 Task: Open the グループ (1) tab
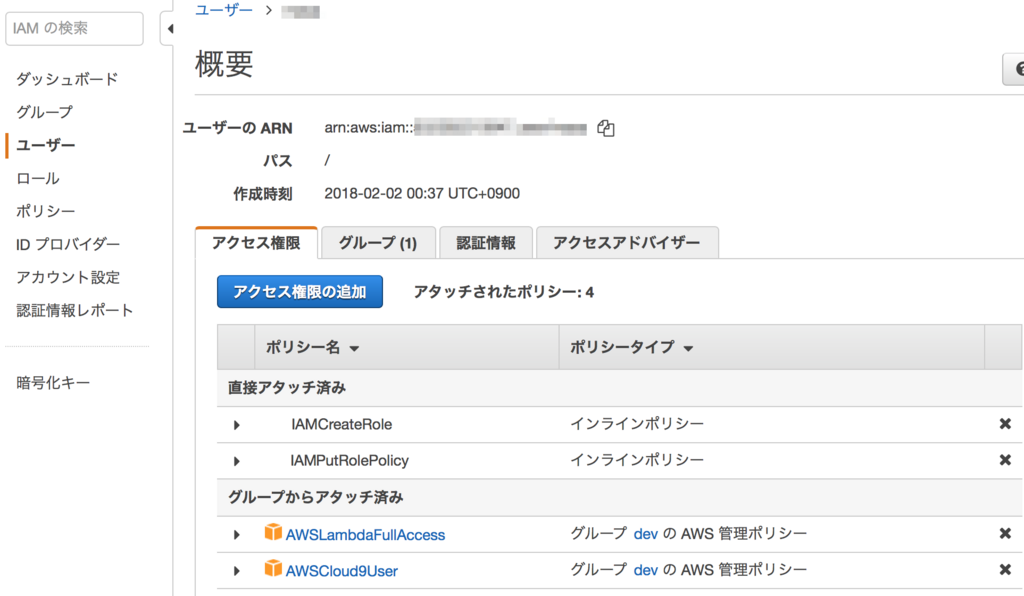[x=378, y=243]
